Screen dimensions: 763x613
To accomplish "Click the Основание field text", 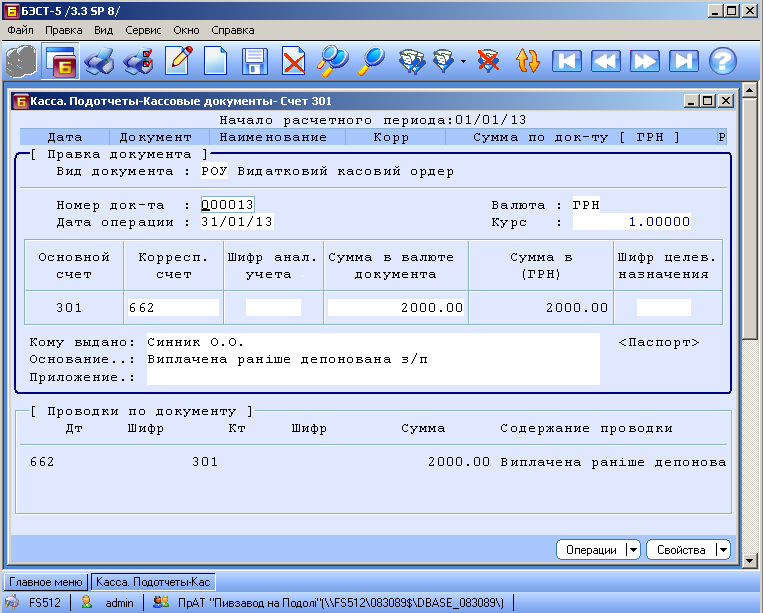I will pyautogui.click(x=373, y=360).
